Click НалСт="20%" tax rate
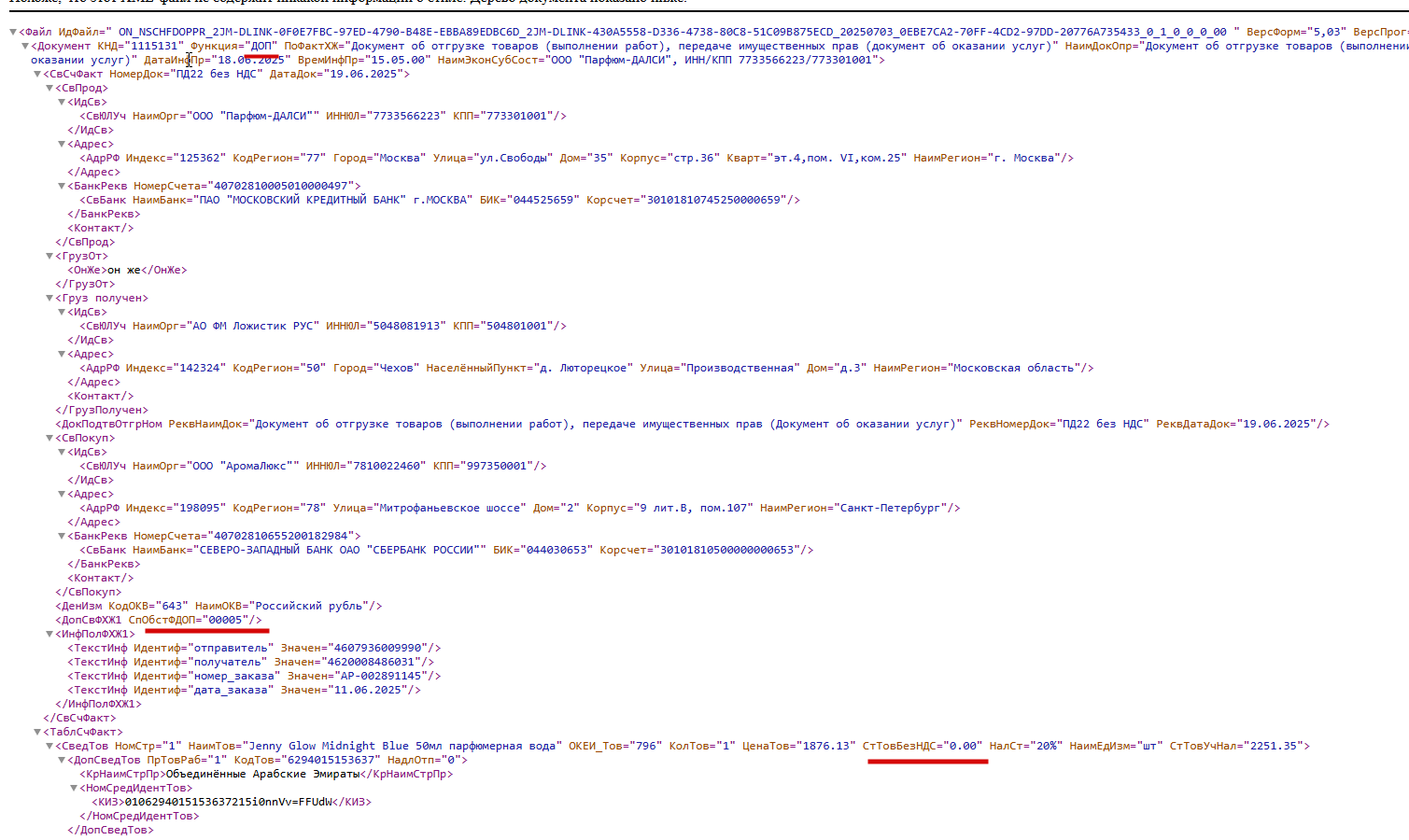1409x840 pixels. [1026, 746]
